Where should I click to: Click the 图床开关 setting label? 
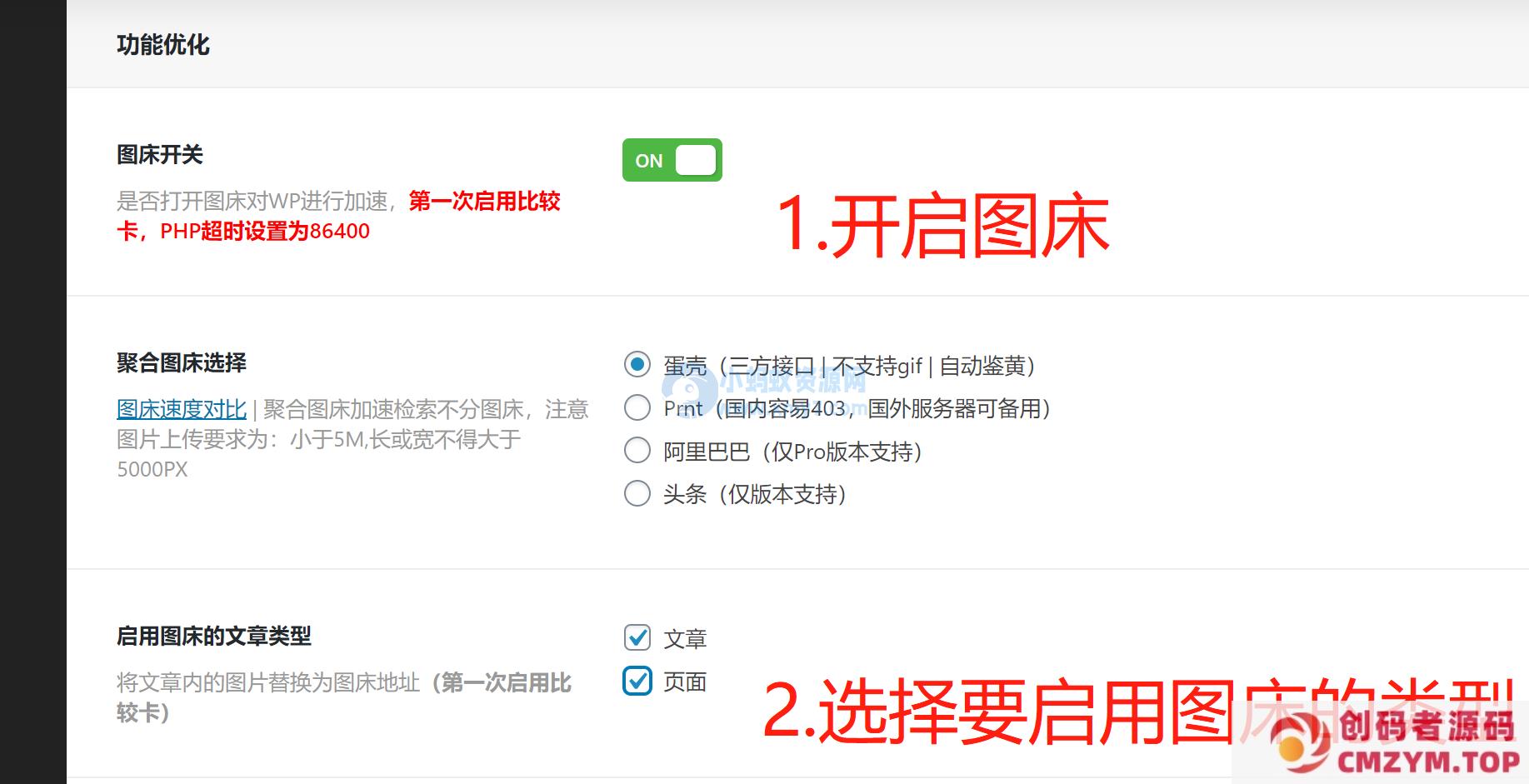160,155
